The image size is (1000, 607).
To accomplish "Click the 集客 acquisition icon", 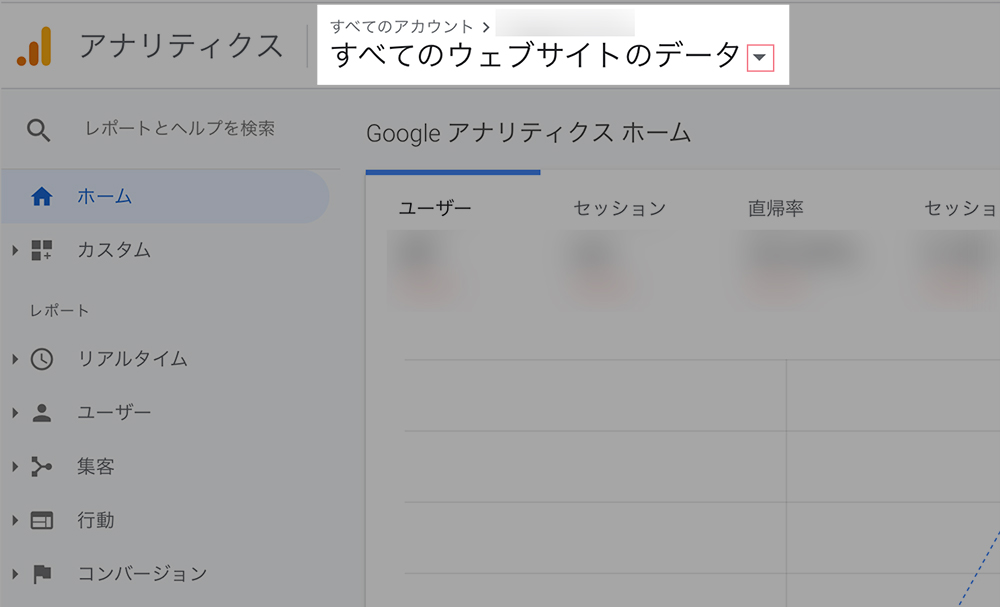I will tap(41, 467).
